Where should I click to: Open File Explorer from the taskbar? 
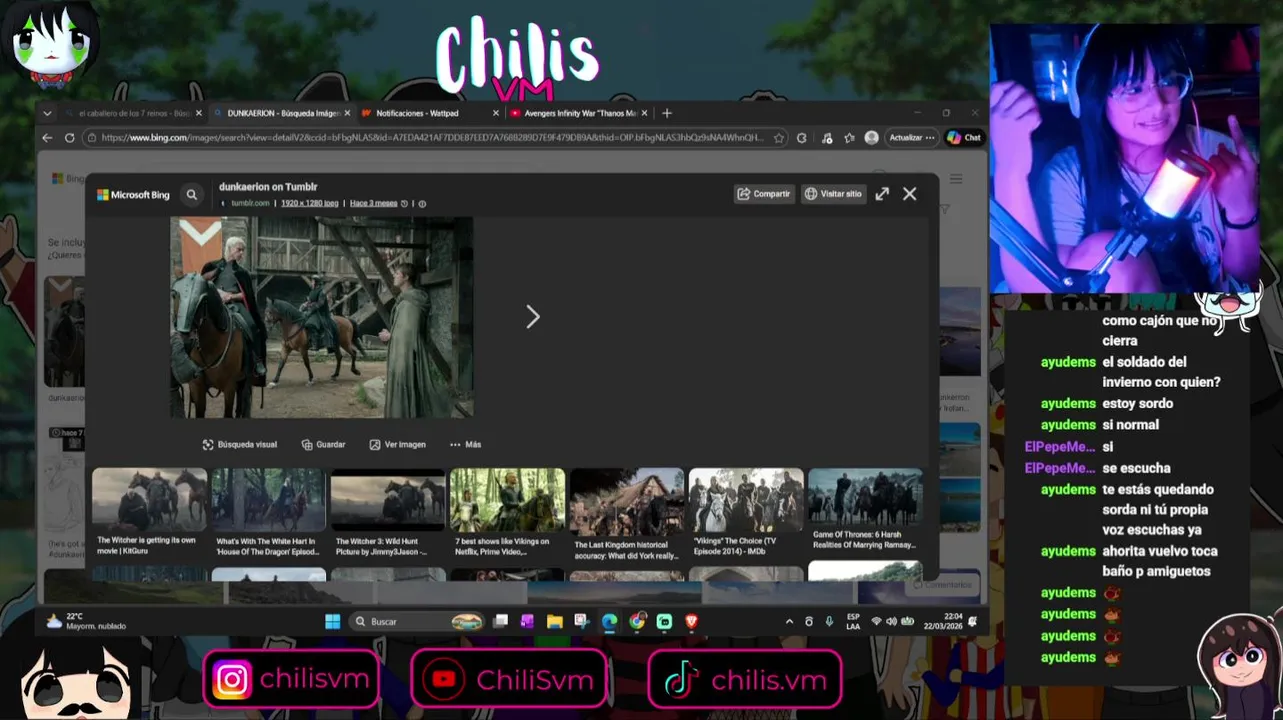554,621
